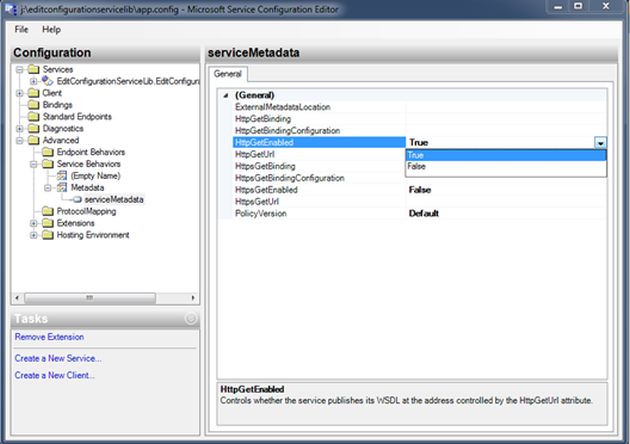Expand the Client tree node

tap(19, 93)
